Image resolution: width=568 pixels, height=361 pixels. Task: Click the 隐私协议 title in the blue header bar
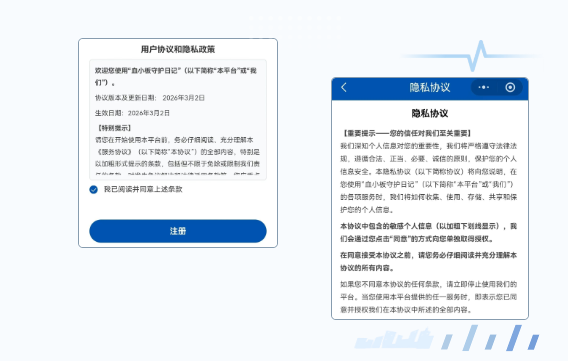tap(430, 87)
